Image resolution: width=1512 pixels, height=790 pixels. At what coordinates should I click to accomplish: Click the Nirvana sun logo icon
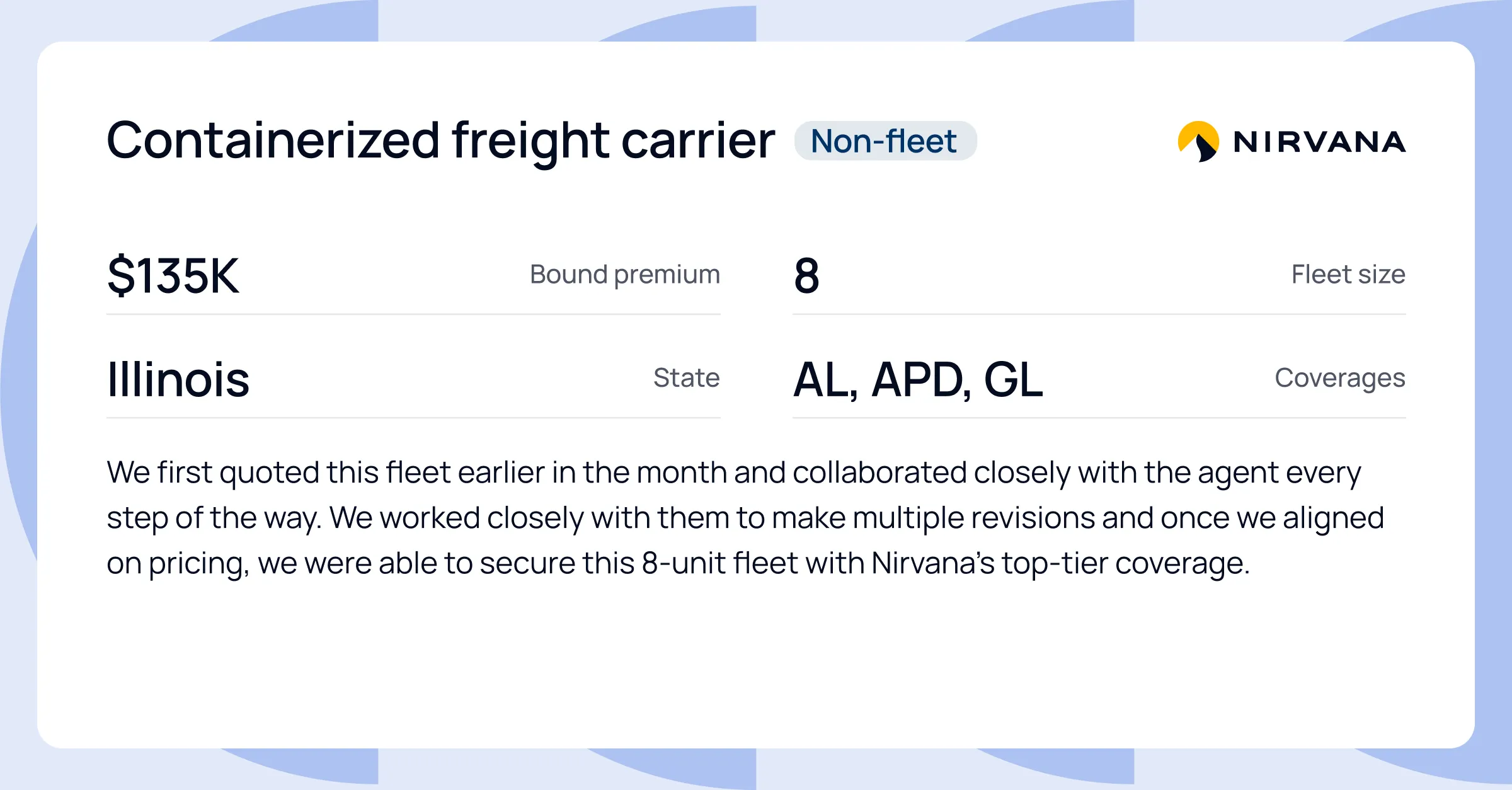[x=1198, y=141]
